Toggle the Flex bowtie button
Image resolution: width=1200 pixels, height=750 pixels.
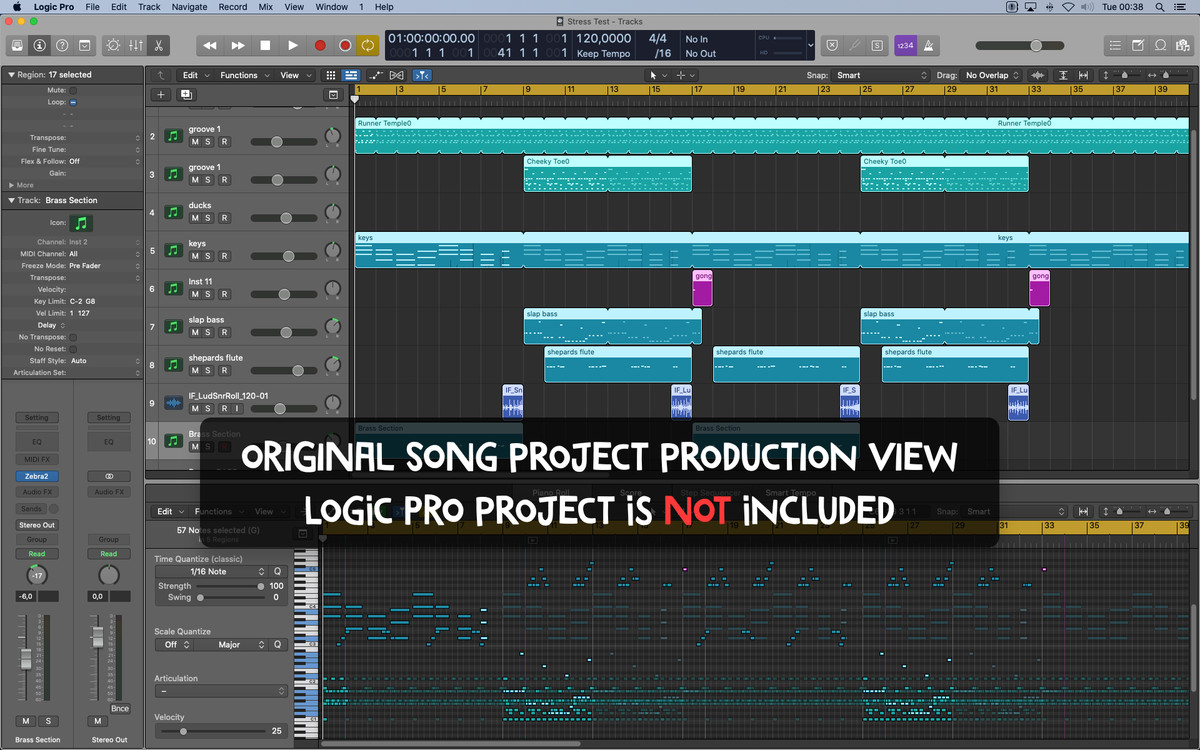pyautogui.click(x=397, y=75)
